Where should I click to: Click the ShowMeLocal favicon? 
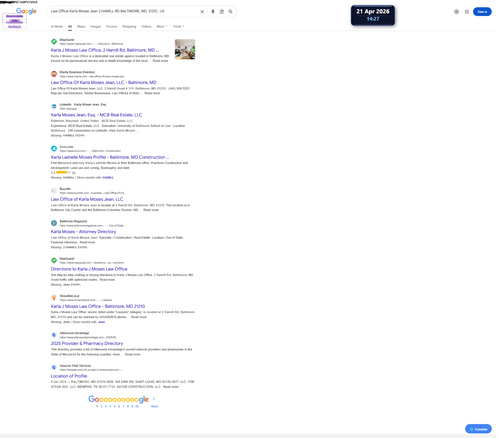pos(54,298)
